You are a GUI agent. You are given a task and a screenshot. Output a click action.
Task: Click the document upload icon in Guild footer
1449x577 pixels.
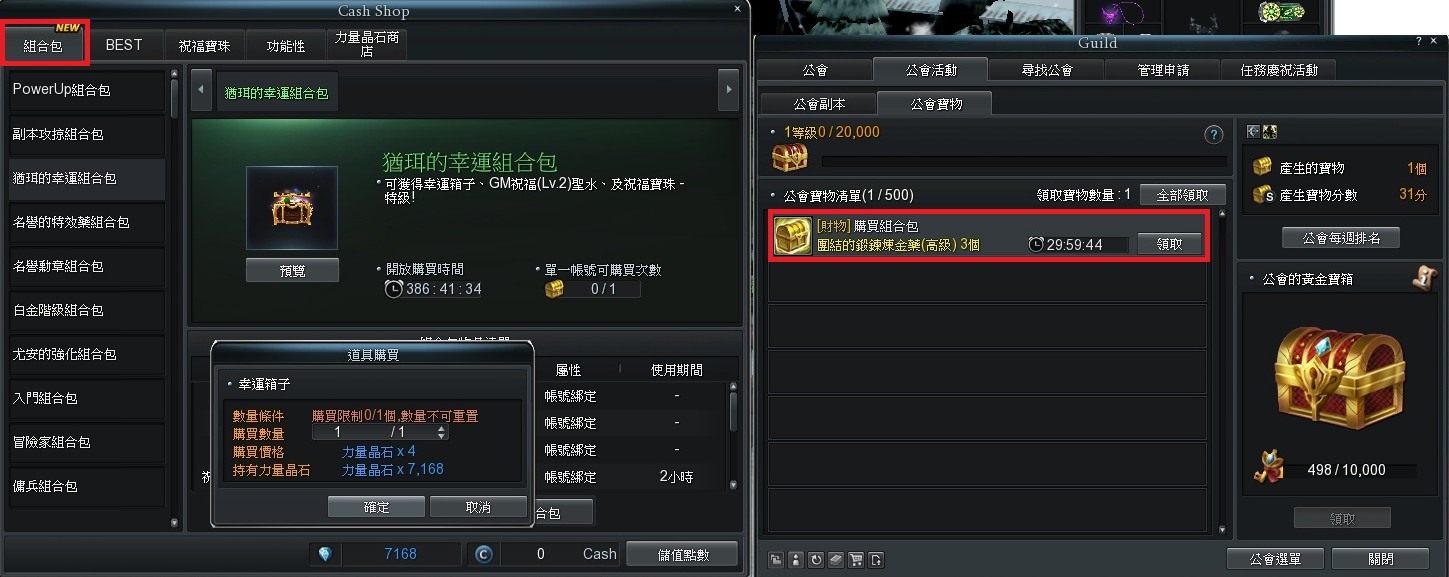(x=876, y=560)
